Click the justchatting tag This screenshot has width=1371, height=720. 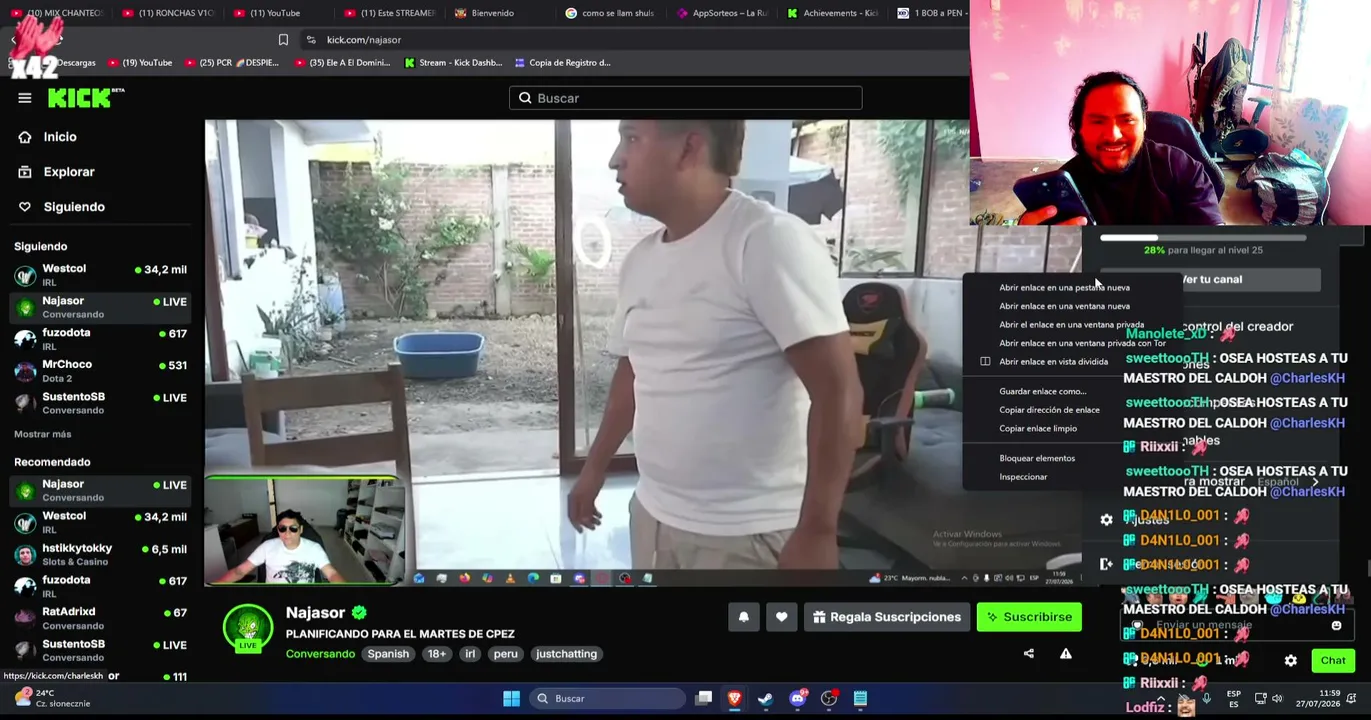566,654
